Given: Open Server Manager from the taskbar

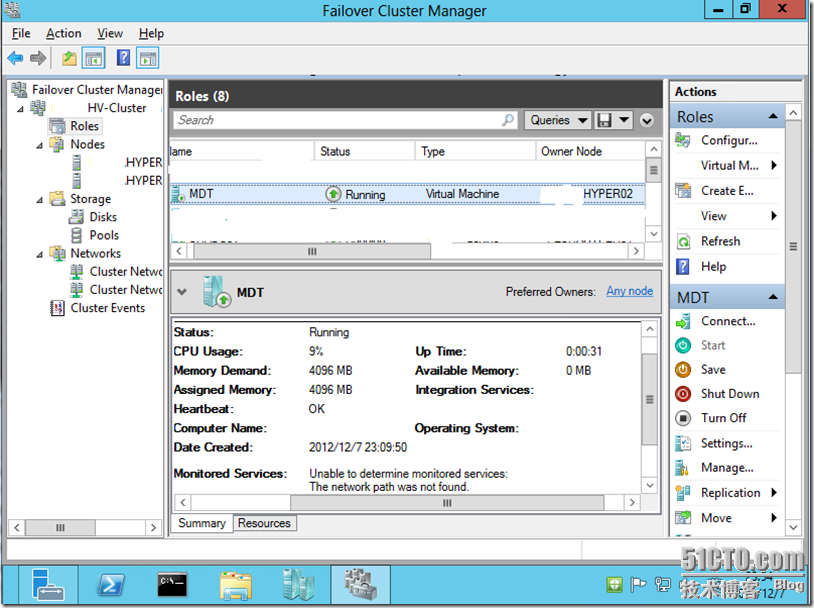Looking at the screenshot, I should 48,585.
